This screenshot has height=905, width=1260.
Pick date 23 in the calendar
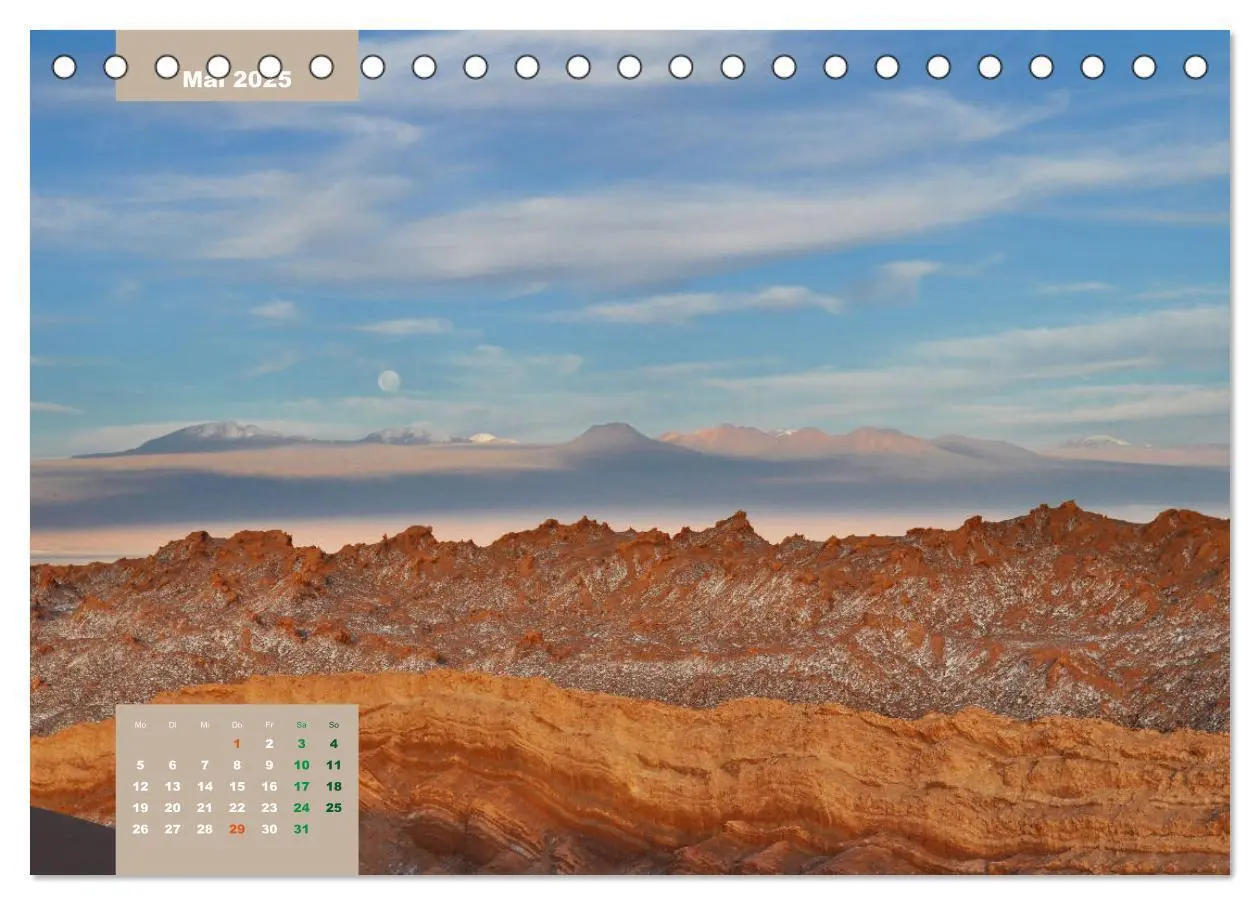click(269, 808)
